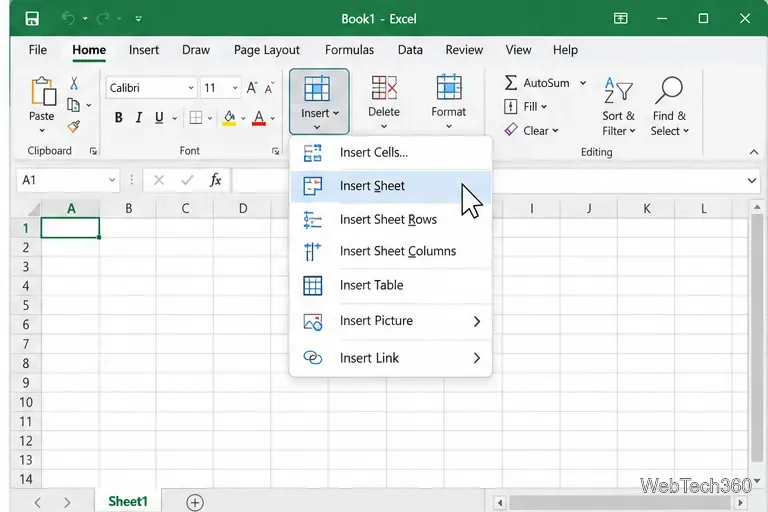This screenshot has width=768, height=512.
Task: Click Decrease Font Size icon
Action: pyautogui.click(x=269, y=88)
